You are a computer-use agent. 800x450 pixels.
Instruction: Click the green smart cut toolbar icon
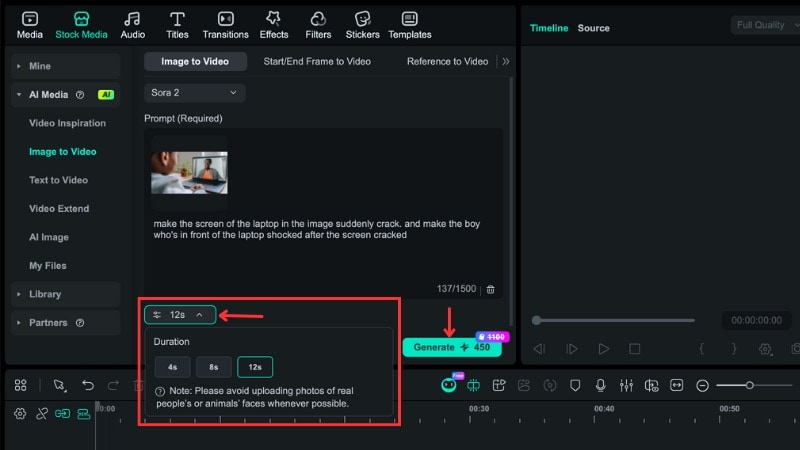[x=473, y=385]
